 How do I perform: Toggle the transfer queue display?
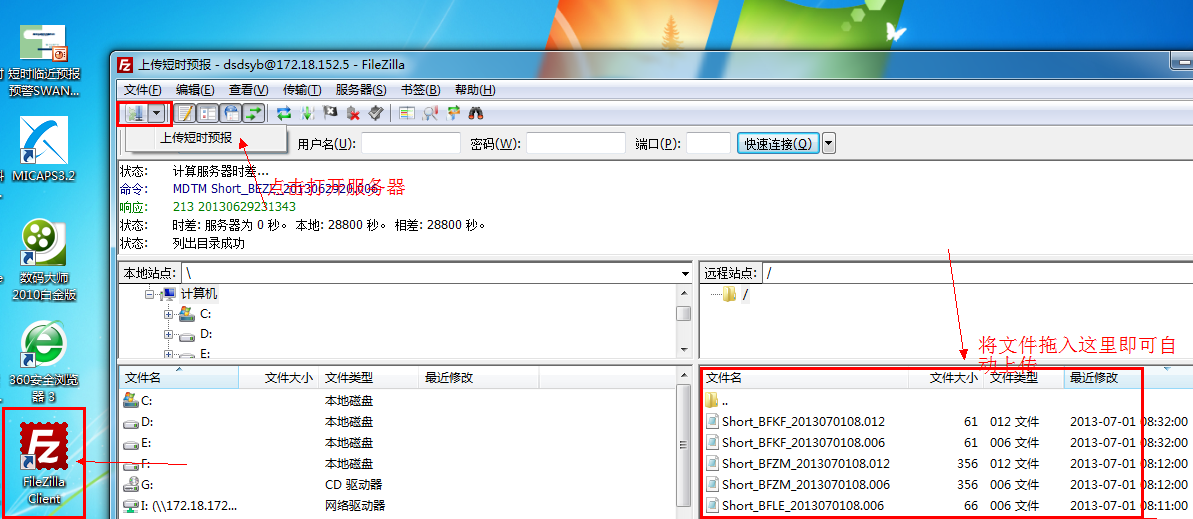point(253,113)
